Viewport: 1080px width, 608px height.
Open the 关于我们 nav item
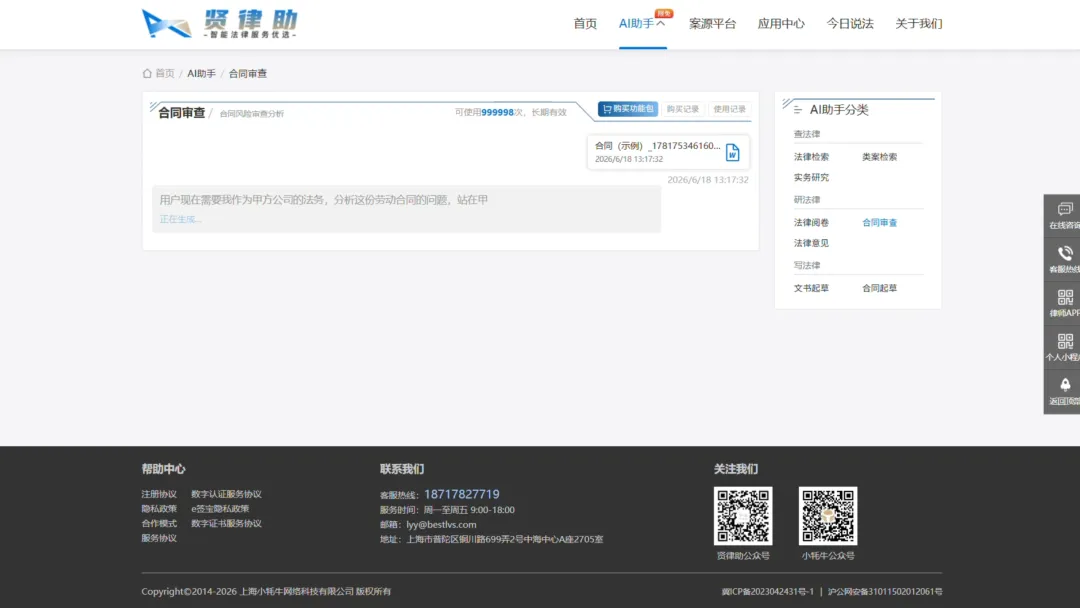pos(919,23)
